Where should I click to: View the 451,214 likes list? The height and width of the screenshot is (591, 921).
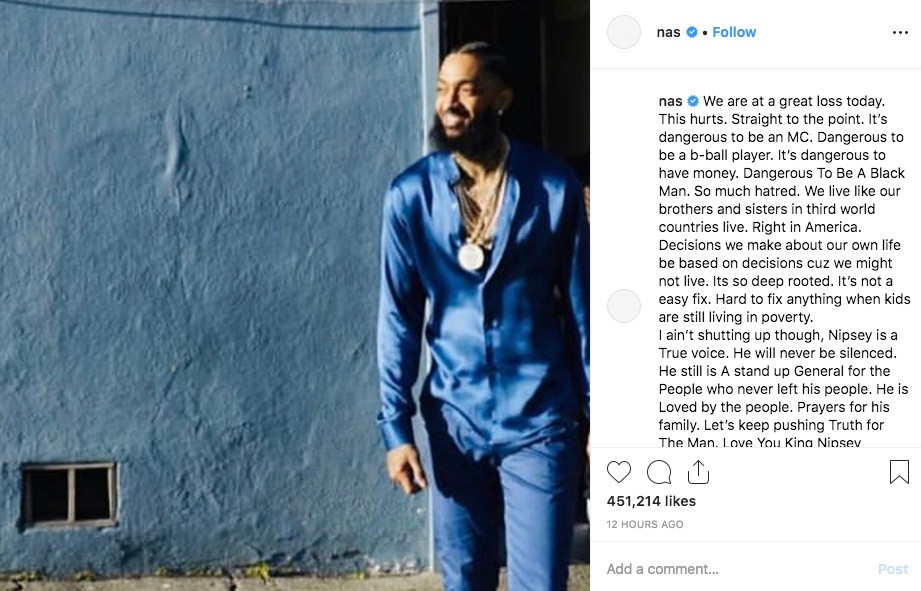tap(651, 501)
